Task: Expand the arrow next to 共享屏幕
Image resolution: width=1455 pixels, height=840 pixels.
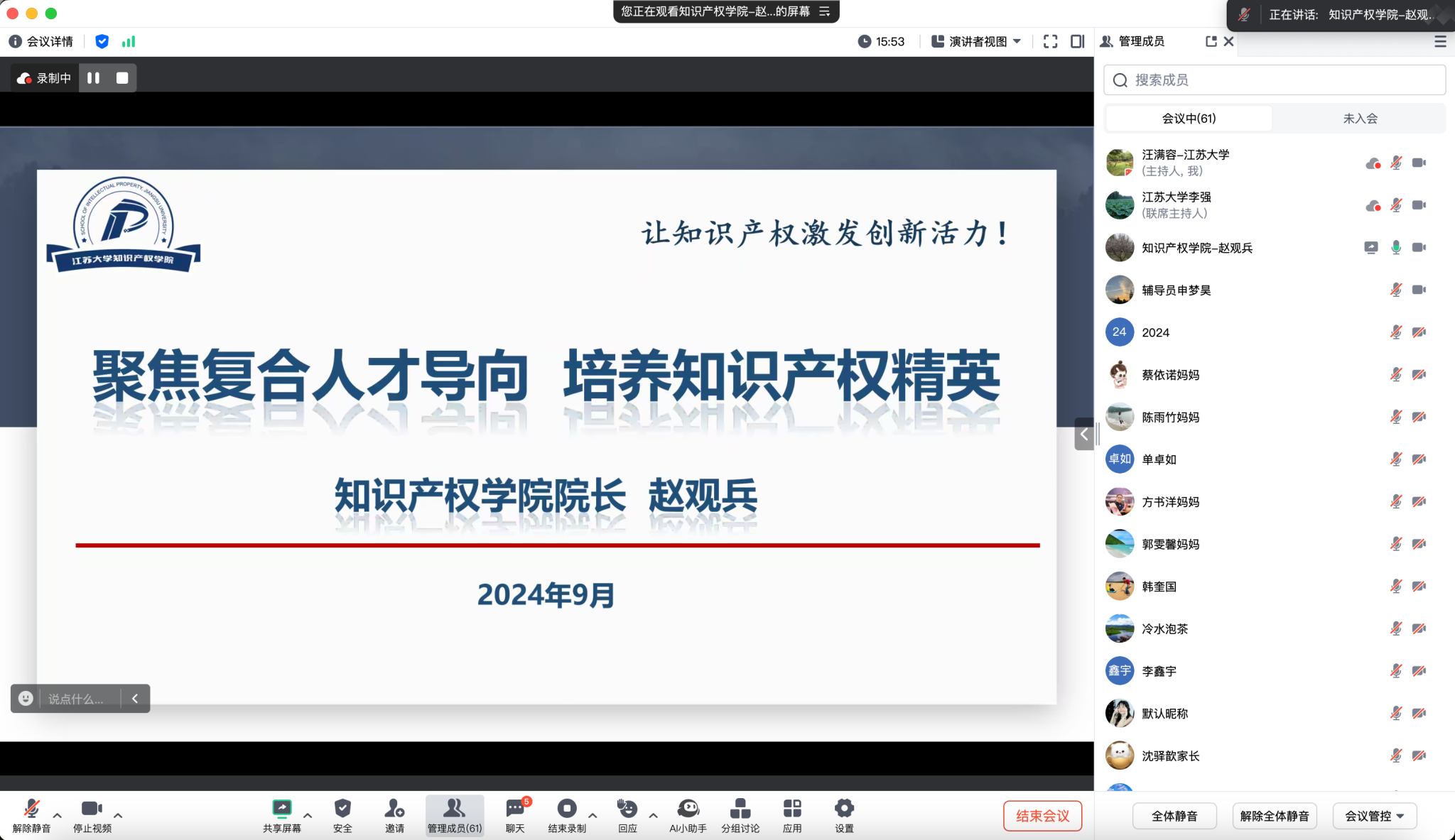Action: [308, 816]
